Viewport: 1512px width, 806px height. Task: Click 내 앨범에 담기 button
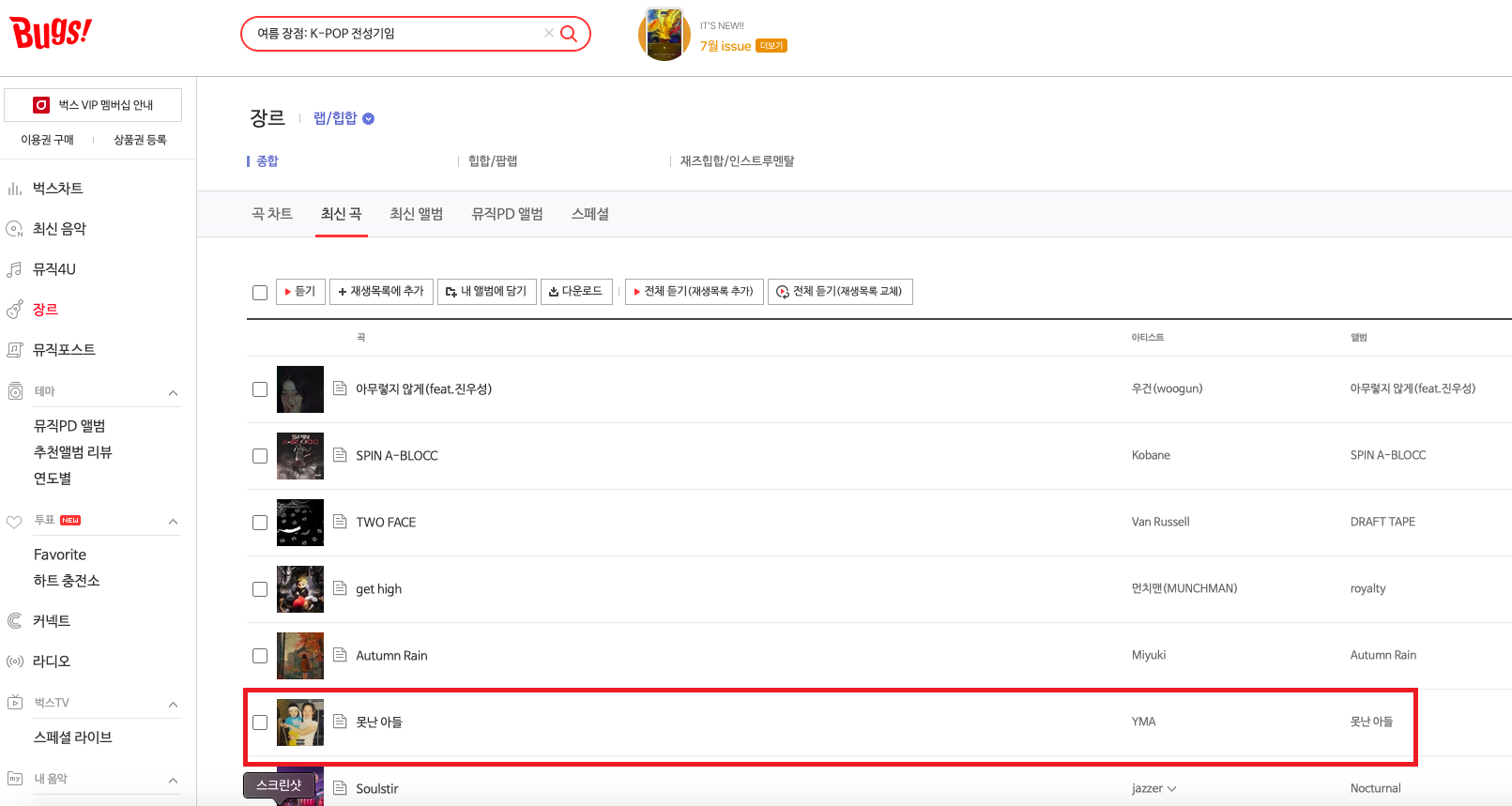(x=487, y=292)
